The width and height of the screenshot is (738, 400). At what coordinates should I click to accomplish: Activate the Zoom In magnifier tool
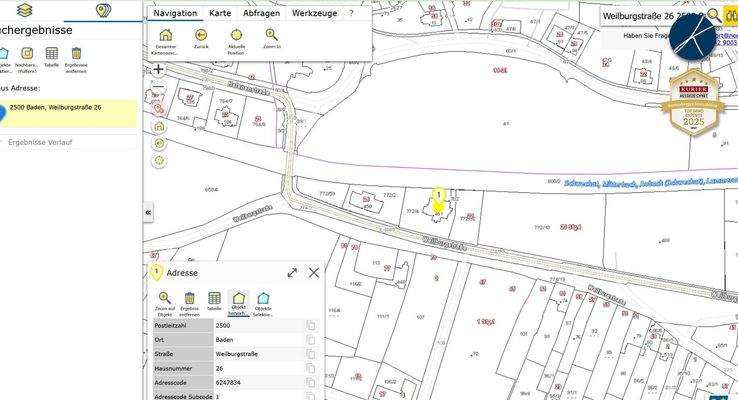pos(272,36)
